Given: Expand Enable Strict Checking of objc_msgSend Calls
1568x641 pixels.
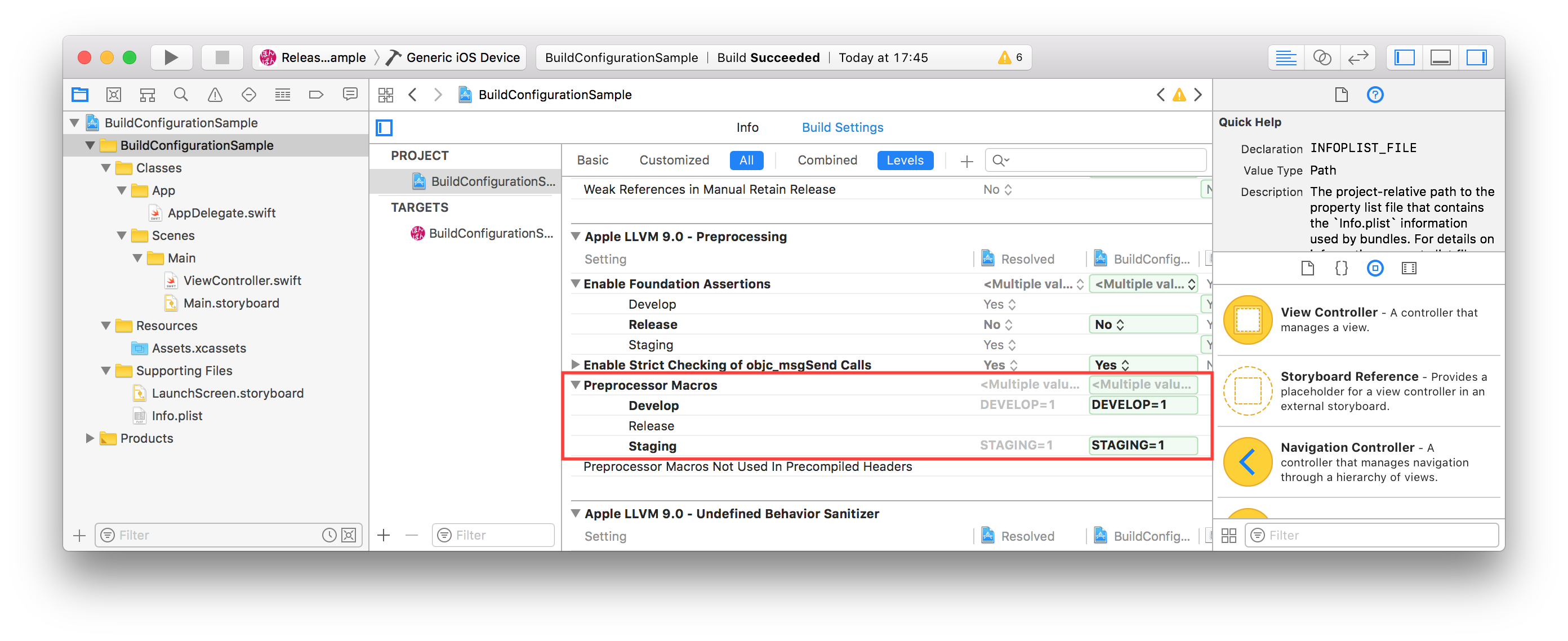Looking at the screenshot, I should [574, 364].
